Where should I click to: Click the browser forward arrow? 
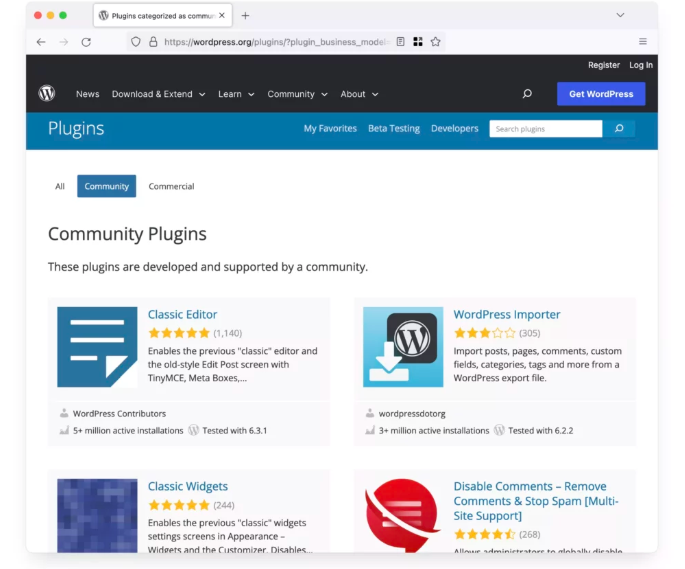pos(64,42)
